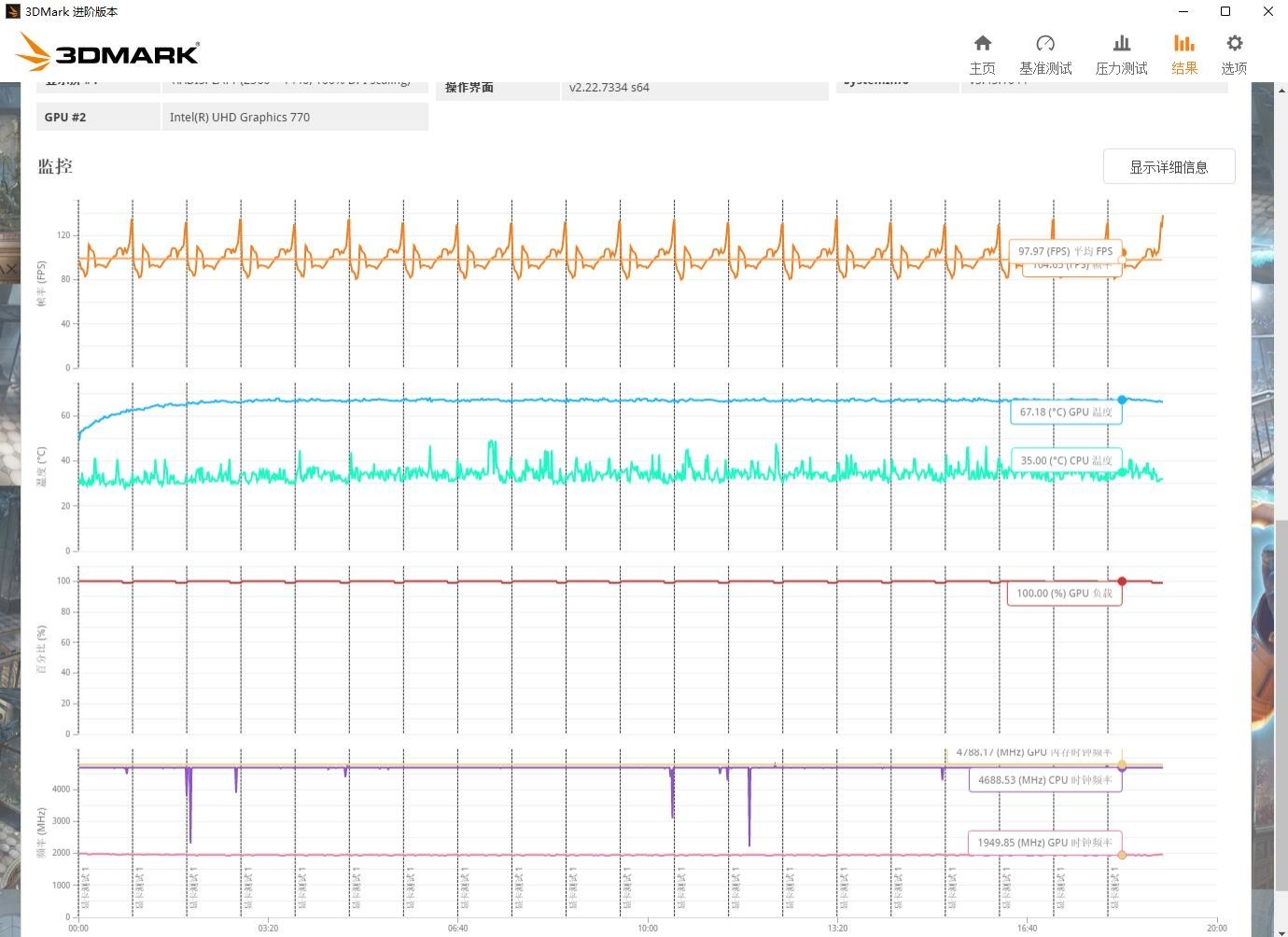Click the 4688.53 MHz CPU clock label
This screenshot has width=1288, height=937.
point(1044,779)
